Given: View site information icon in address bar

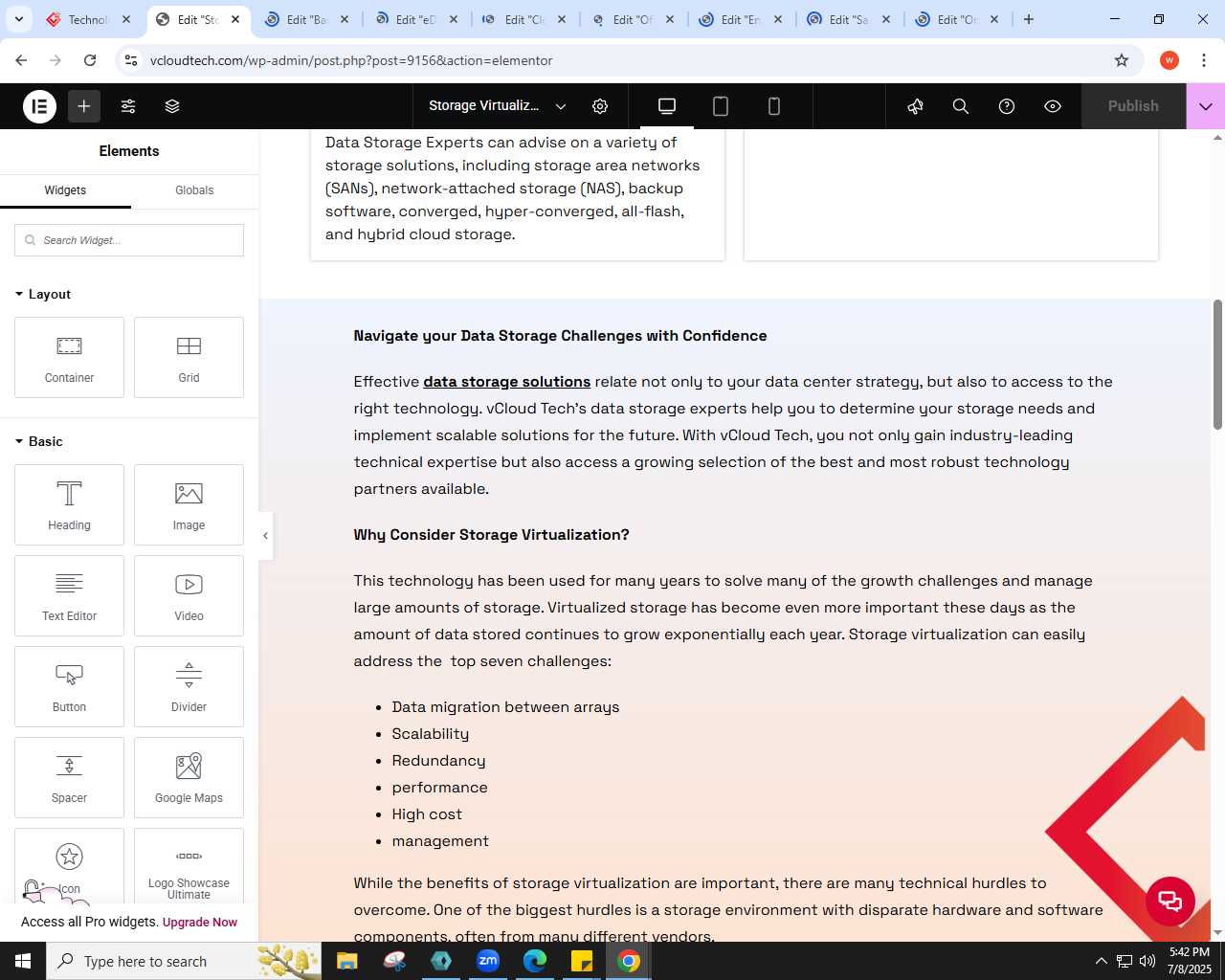Looking at the screenshot, I should coord(131,60).
